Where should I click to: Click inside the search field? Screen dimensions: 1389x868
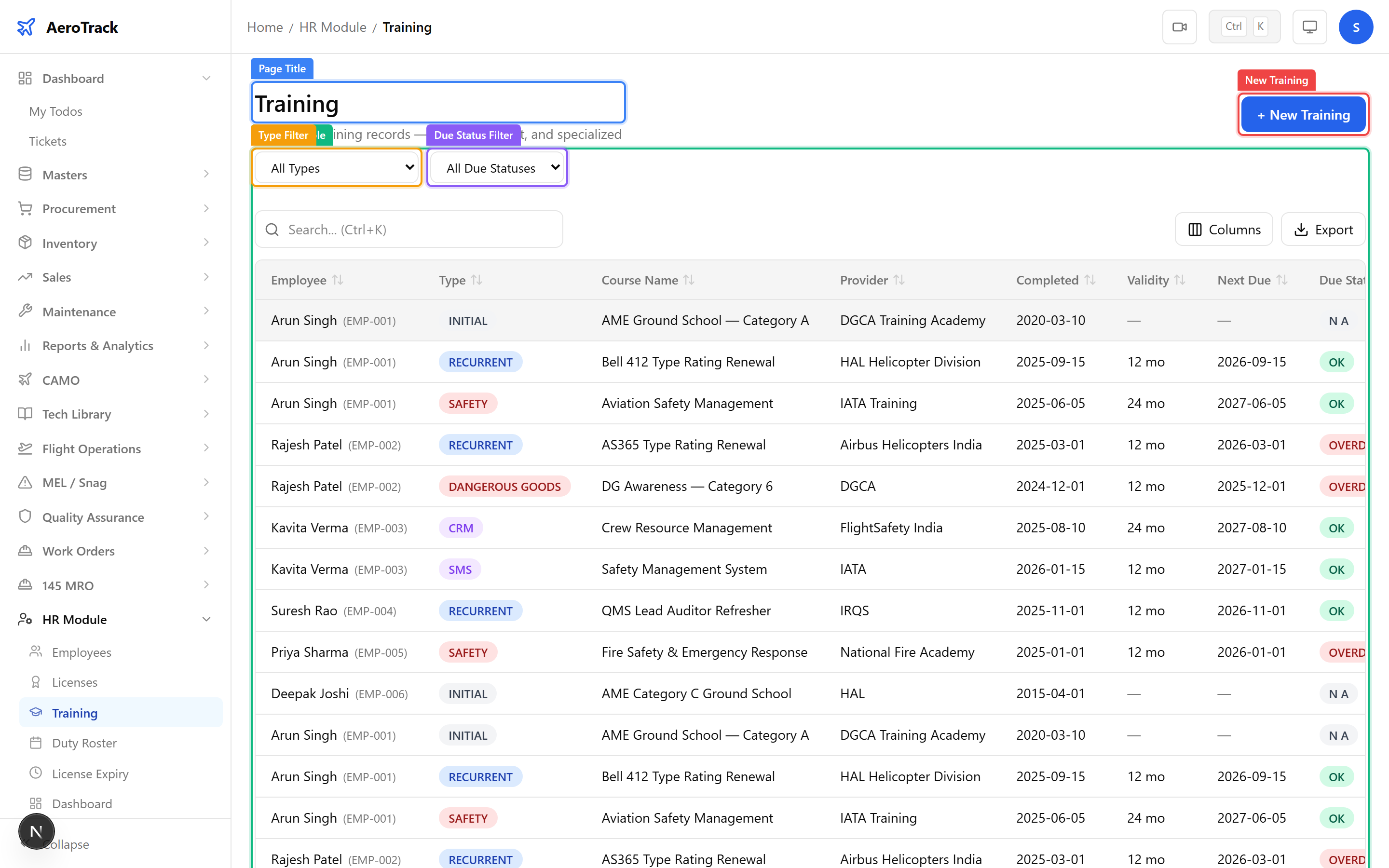[x=409, y=229]
